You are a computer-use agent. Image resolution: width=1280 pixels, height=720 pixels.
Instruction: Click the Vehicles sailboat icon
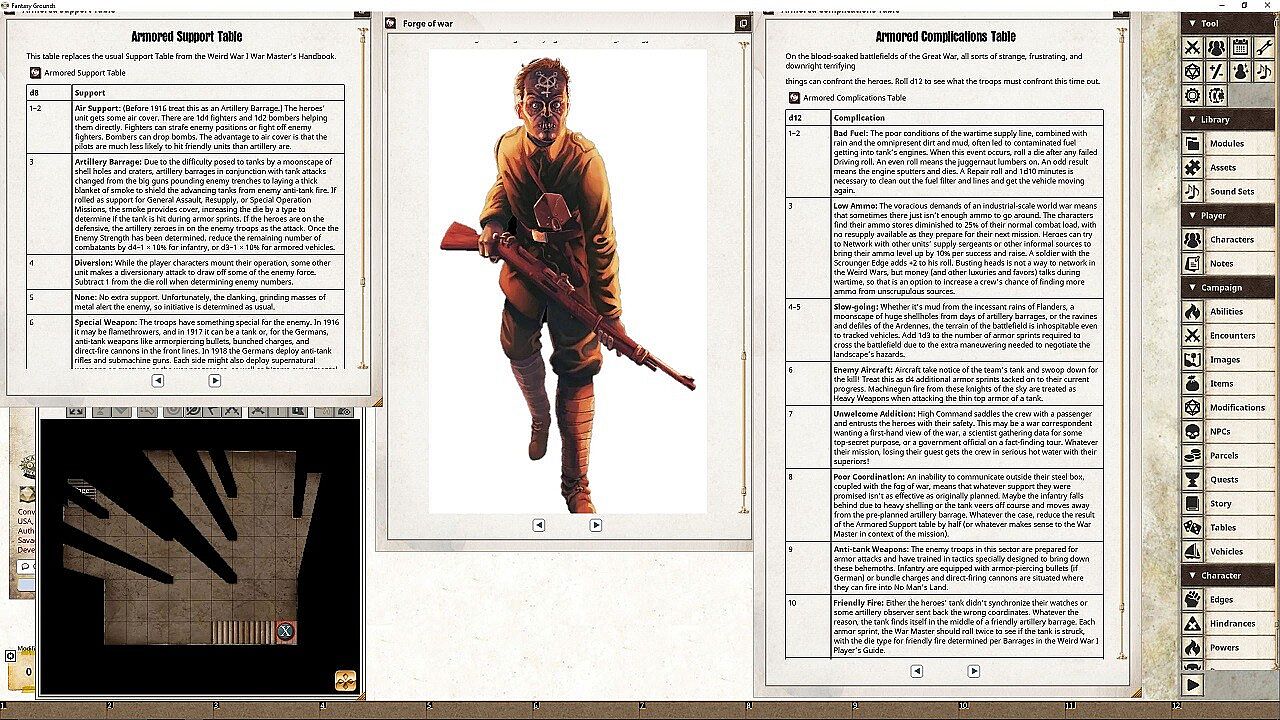[1192, 551]
